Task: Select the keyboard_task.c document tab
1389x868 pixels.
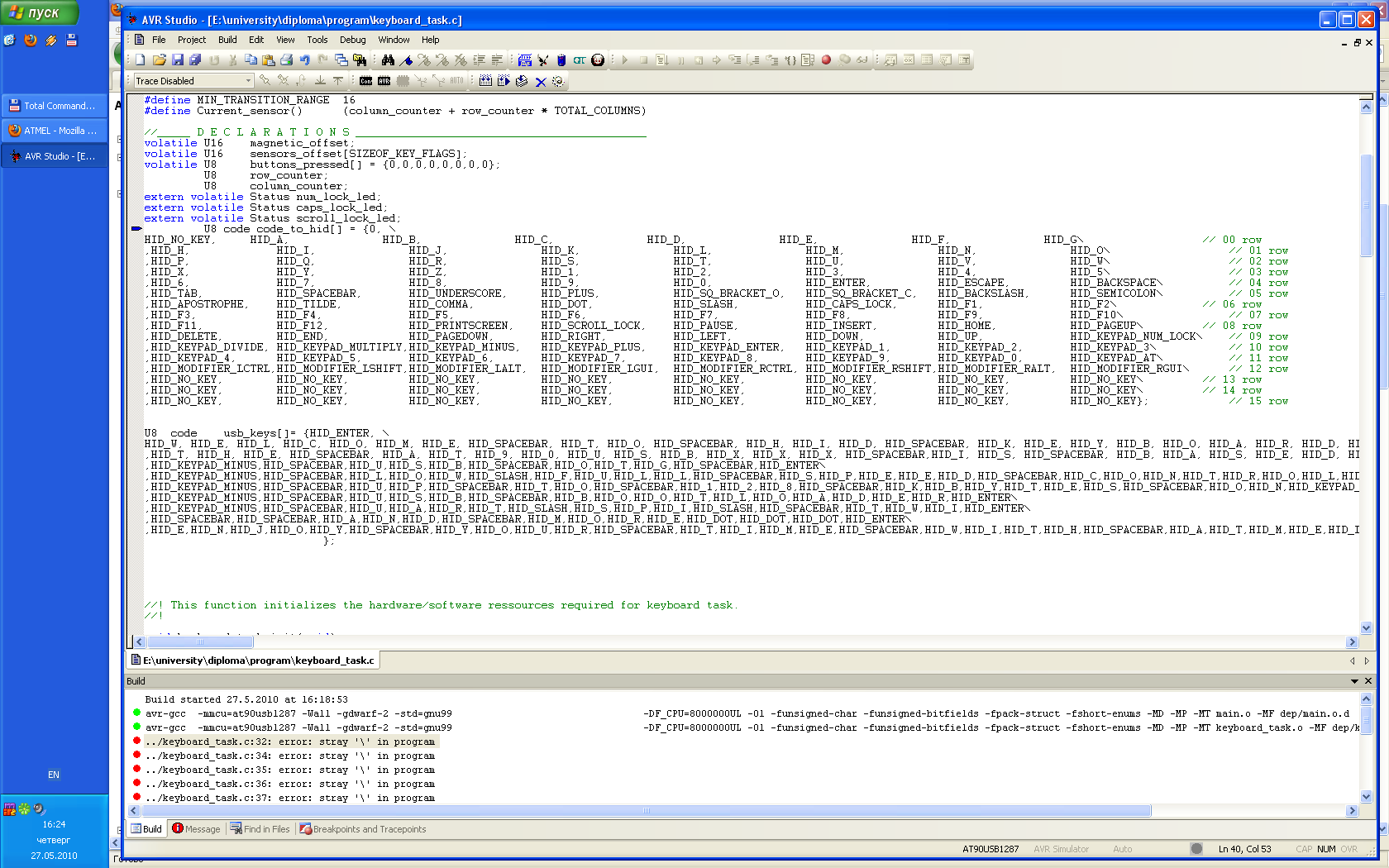Action: [x=253, y=660]
